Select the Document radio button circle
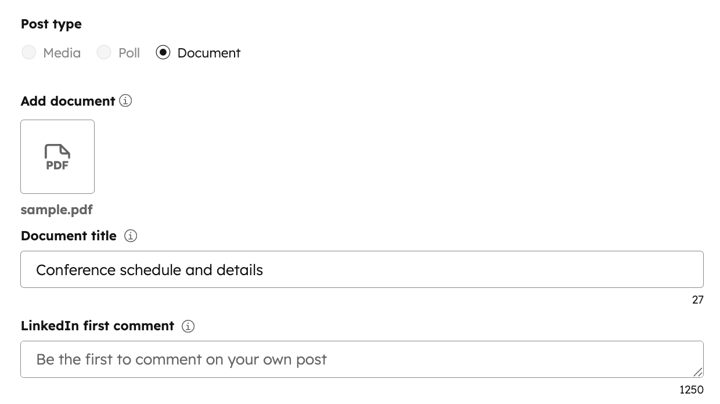Screen dimensions: 720x404 pos(163,53)
